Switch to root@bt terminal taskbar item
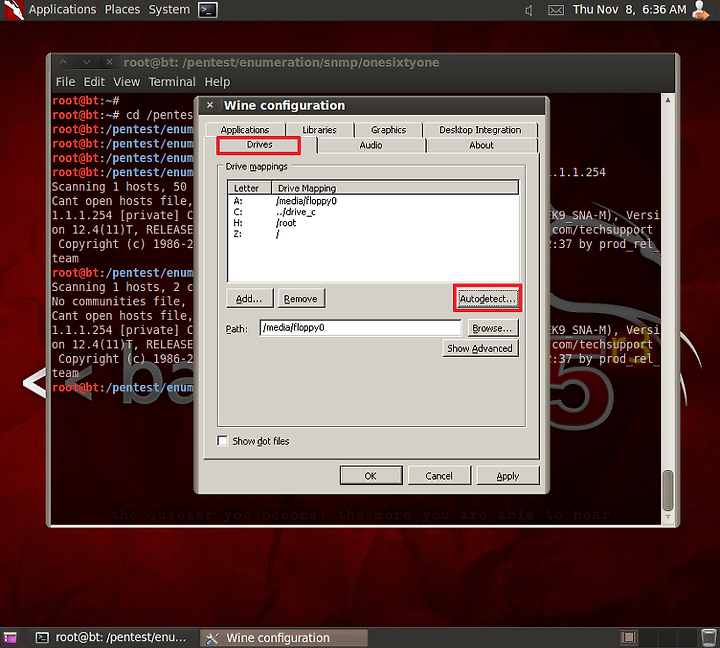720x648 pixels. [112, 637]
